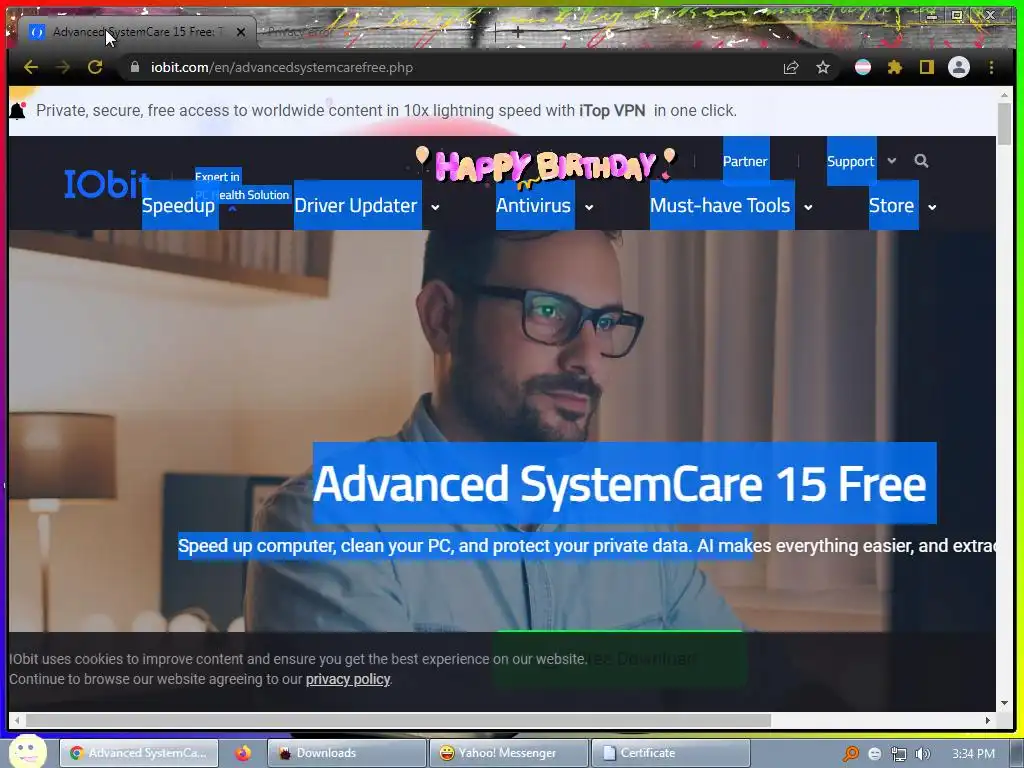Click the notification bell icon

click(x=18, y=110)
